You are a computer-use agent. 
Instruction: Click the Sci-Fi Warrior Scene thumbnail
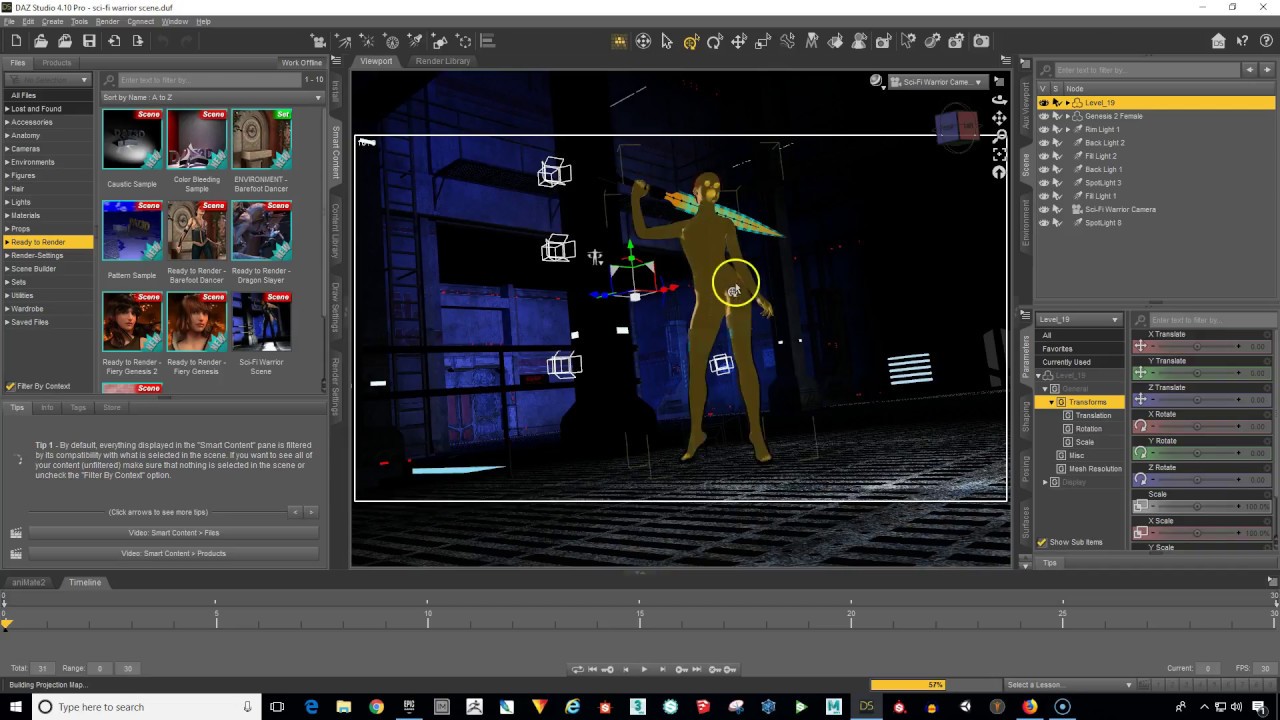coord(262,322)
